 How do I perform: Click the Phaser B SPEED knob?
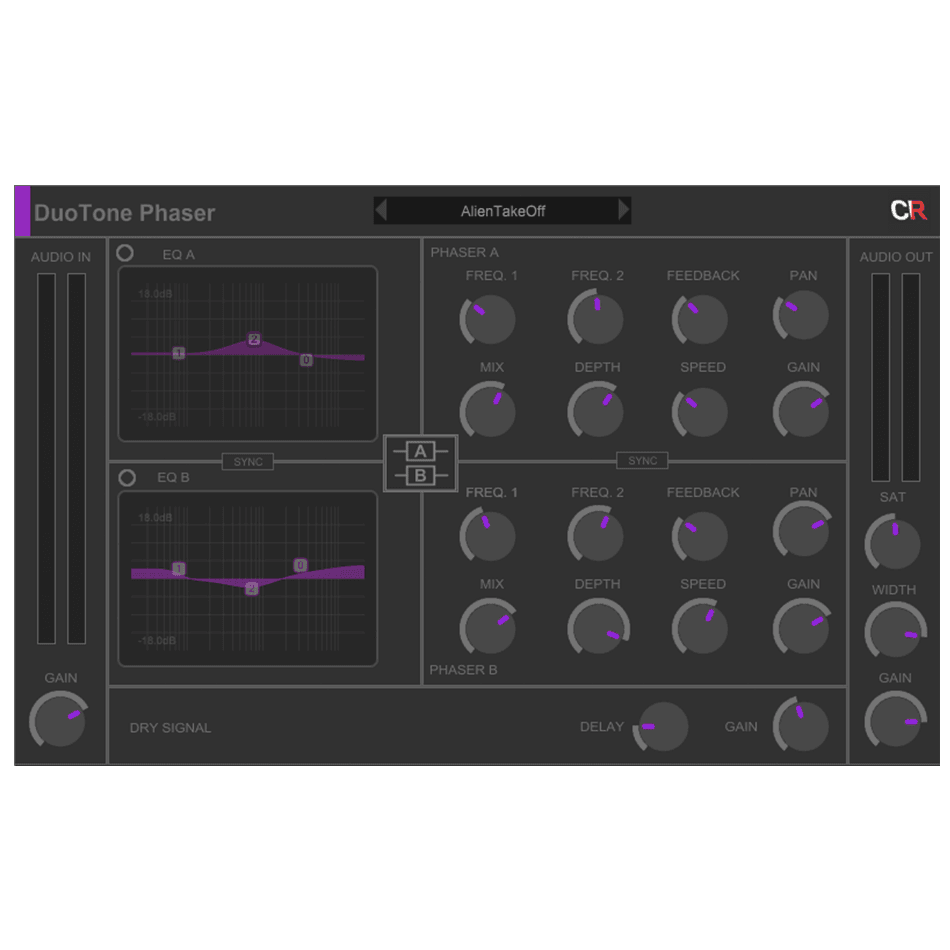tap(701, 628)
